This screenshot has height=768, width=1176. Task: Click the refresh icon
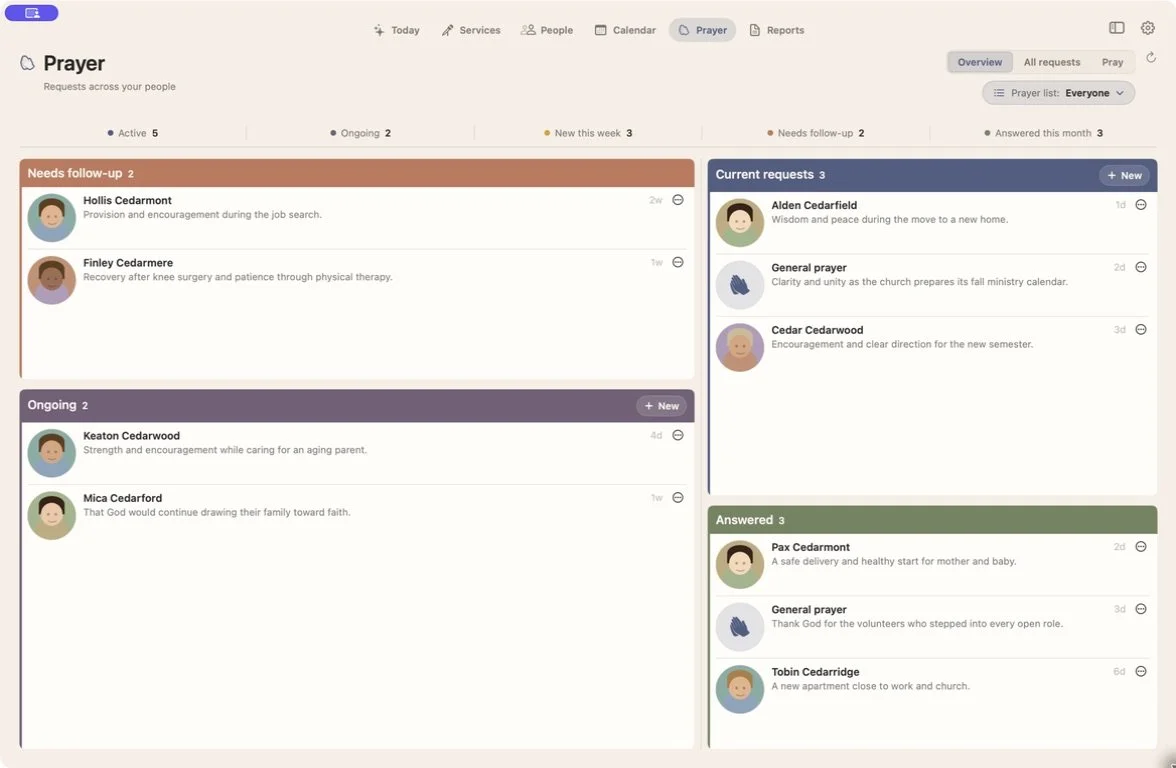pos(1150,57)
